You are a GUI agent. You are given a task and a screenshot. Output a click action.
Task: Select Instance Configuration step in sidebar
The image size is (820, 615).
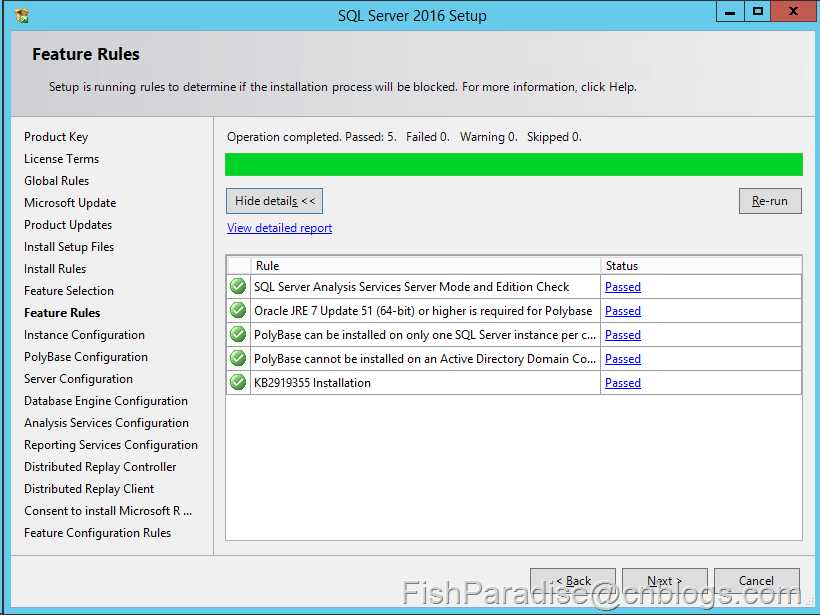pyautogui.click(x=84, y=335)
